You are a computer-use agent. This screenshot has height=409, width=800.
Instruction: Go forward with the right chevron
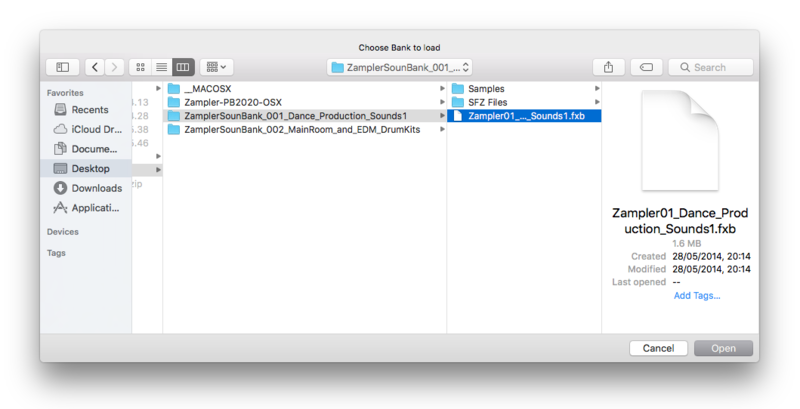114,67
